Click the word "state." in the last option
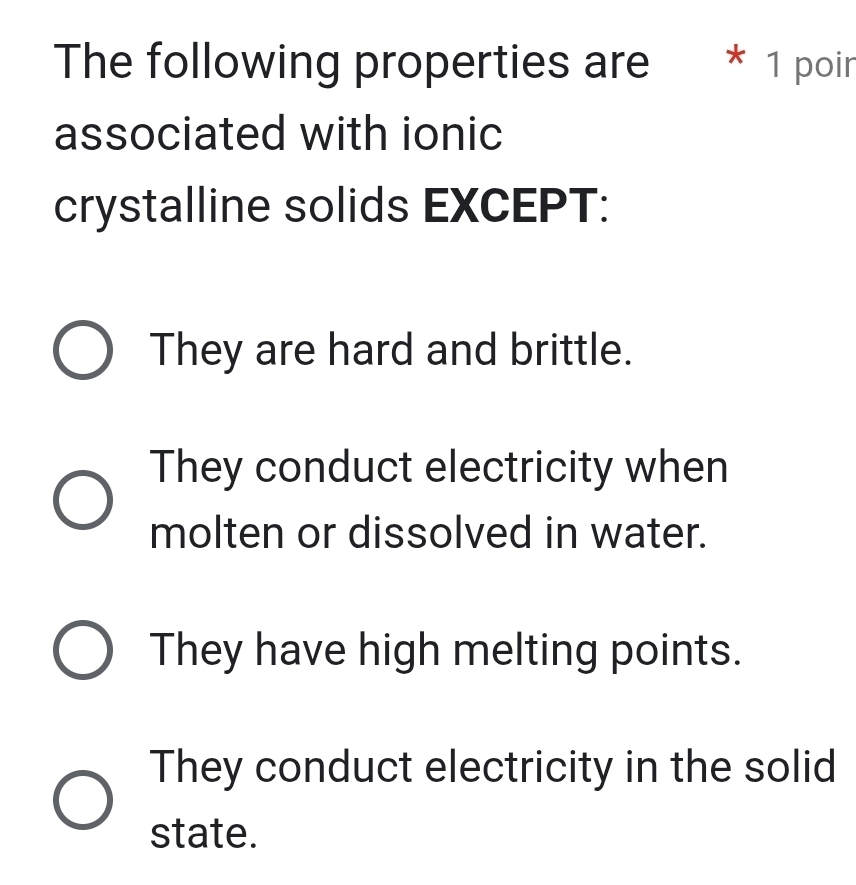Image resolution: width=856 pixels, height=885 pixels. click(203, 832)
